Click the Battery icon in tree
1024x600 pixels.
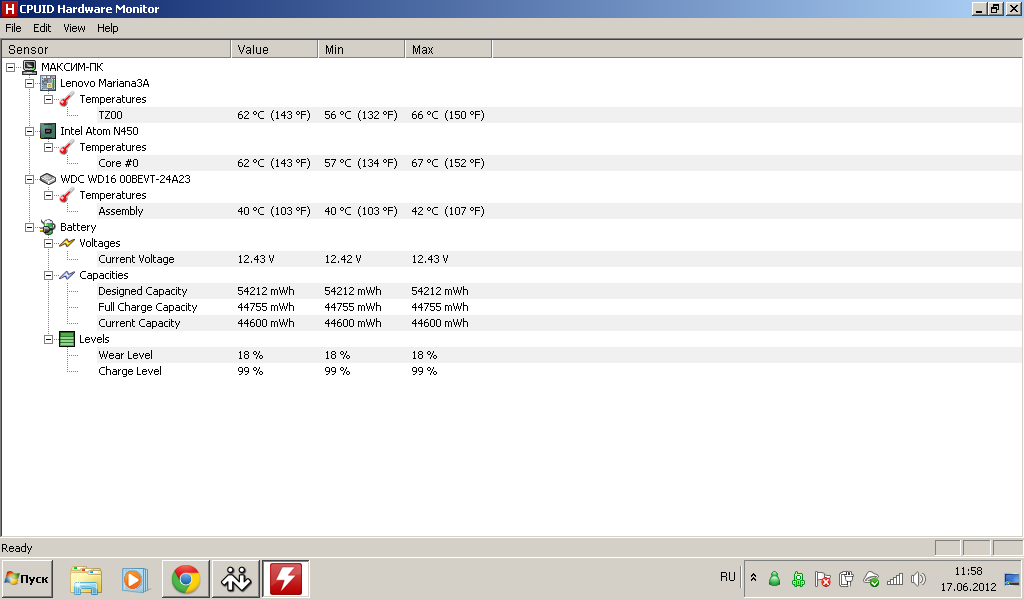48,227
